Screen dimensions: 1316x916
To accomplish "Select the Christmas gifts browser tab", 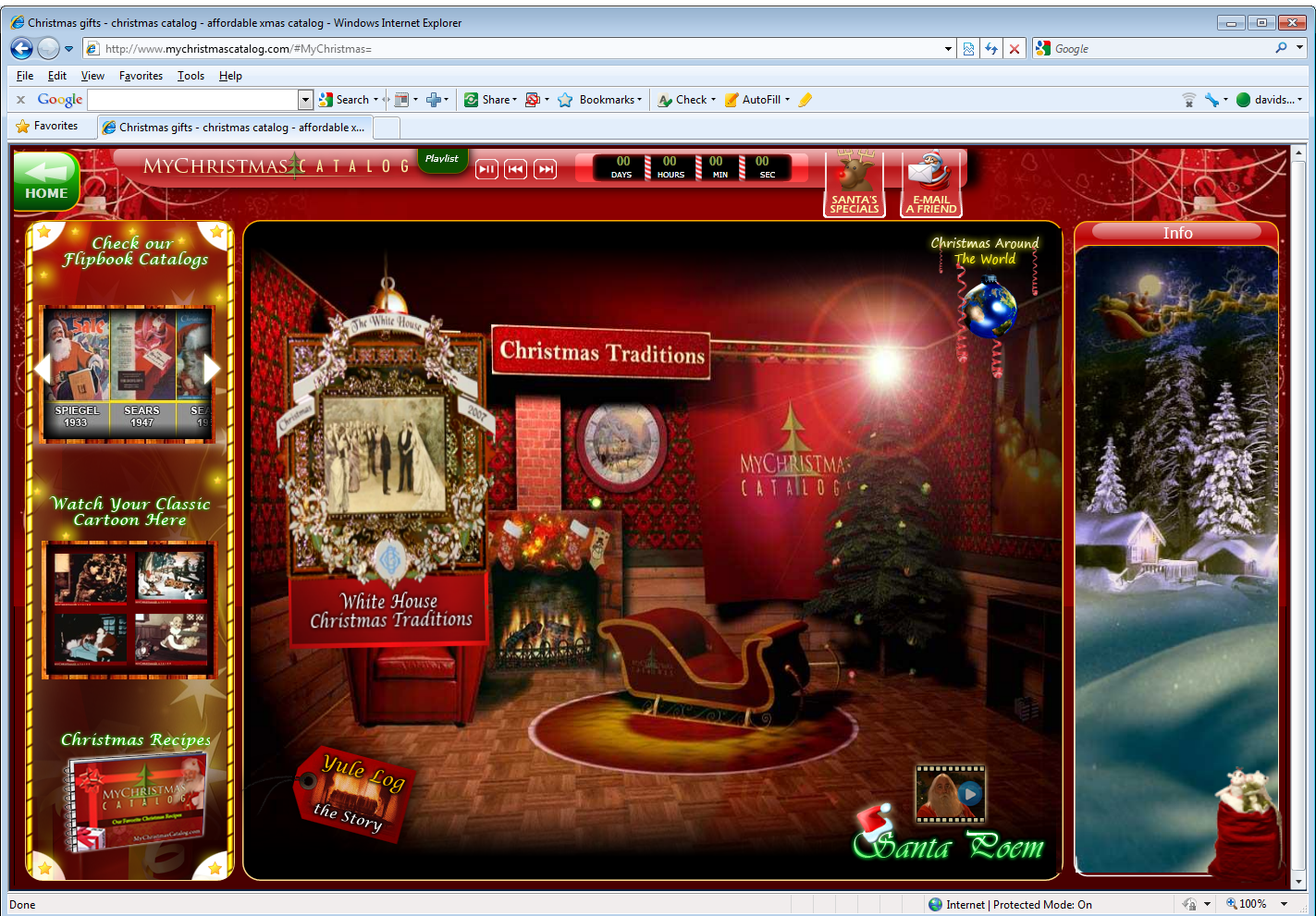I will click(x=235, y=128).
